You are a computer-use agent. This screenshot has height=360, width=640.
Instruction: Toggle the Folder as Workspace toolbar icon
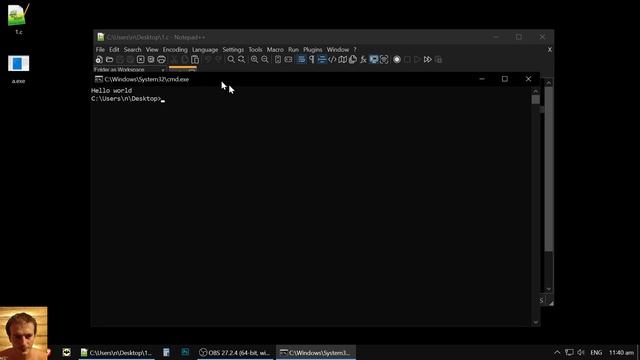click(x=373, y=60)
